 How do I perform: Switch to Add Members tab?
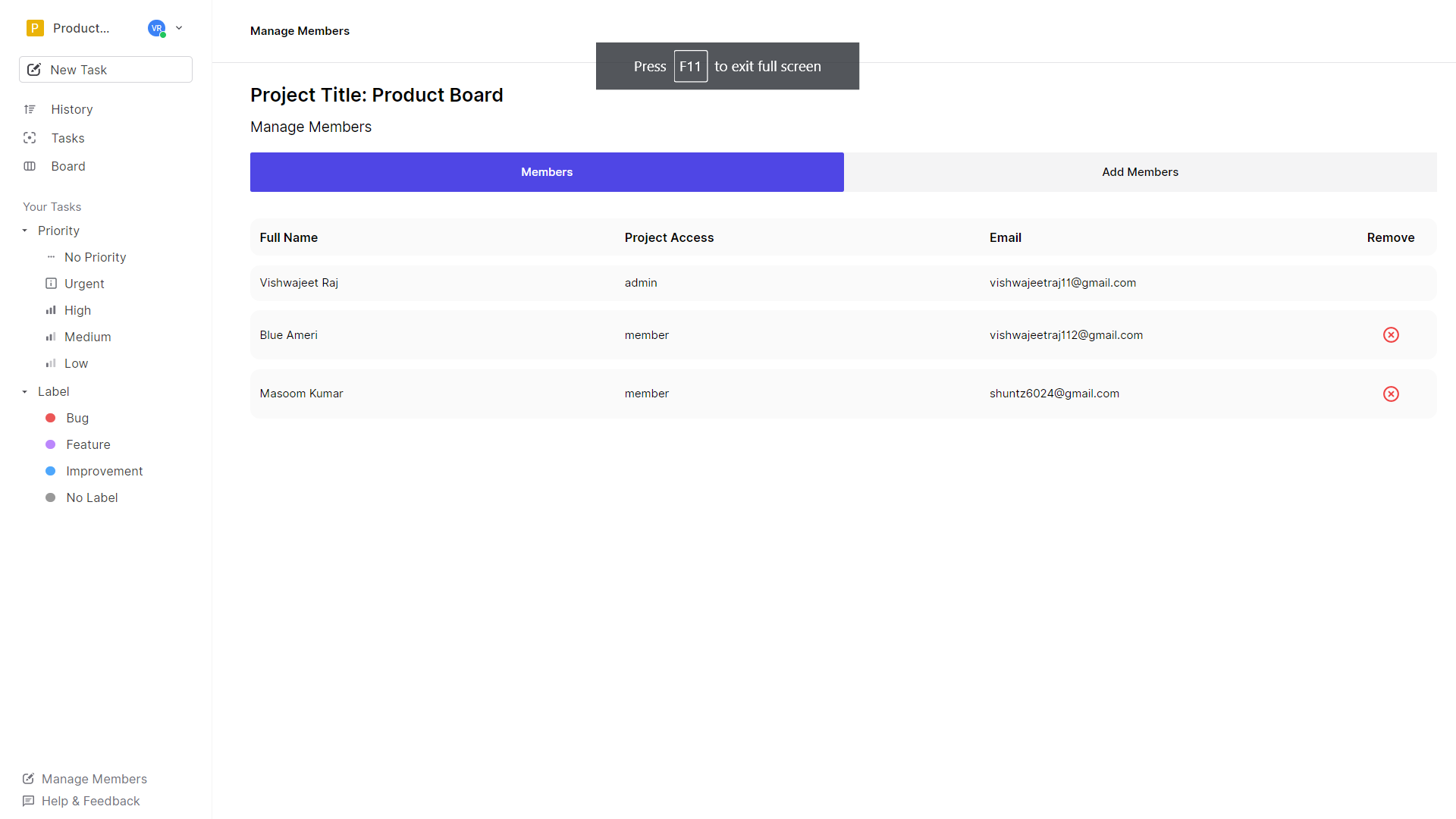point(1139,171)
